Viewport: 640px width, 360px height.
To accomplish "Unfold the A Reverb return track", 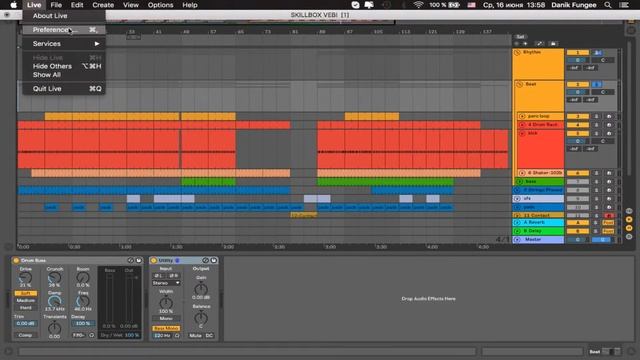I will pos(517,223).
